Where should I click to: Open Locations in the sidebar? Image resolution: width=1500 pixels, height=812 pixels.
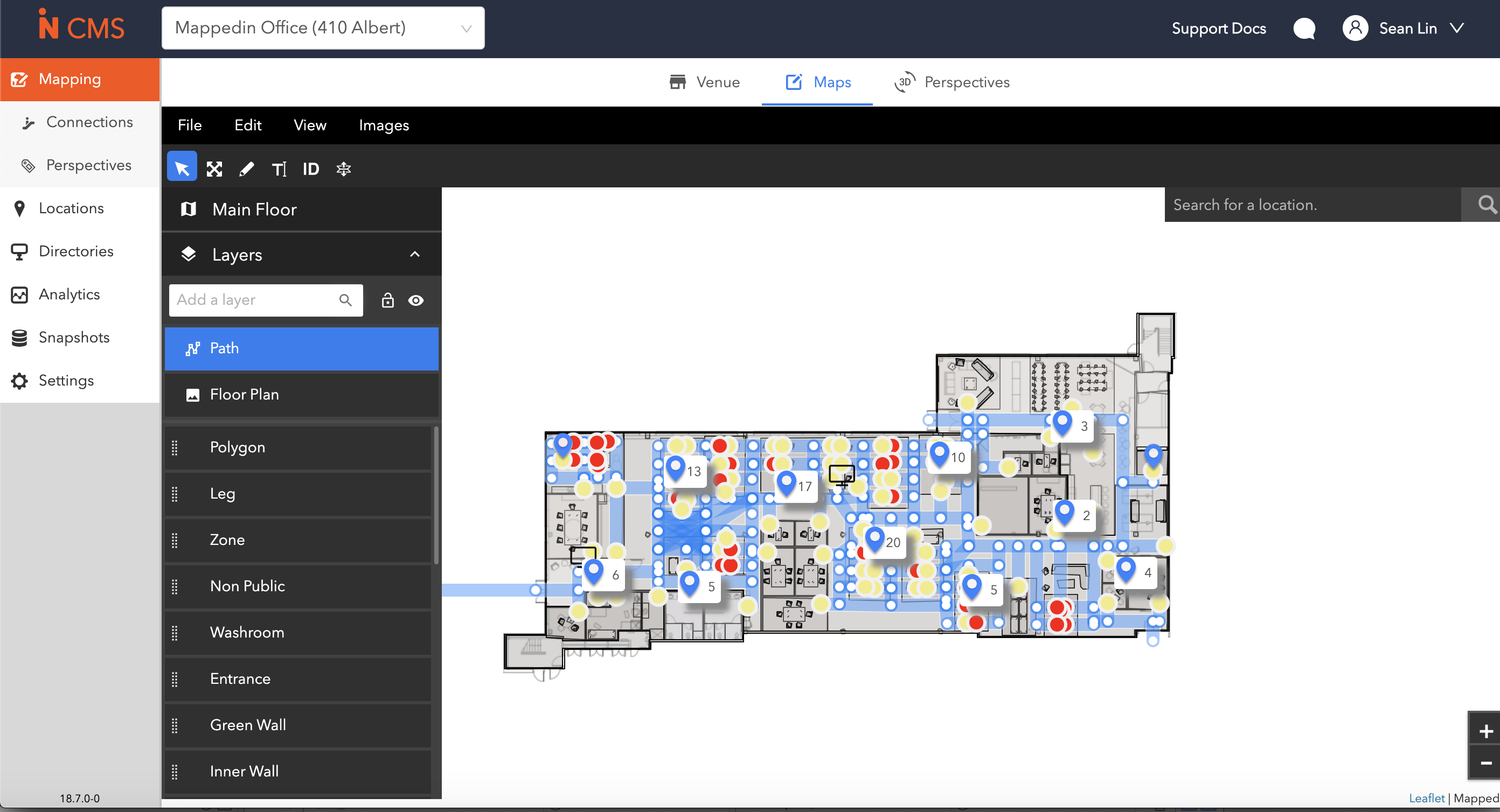pyautogui.click(x=80, y=208)
